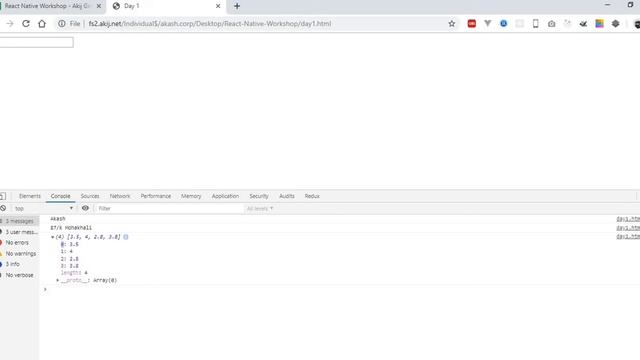Viewport: 640px width, 360px height.
Task: Click array entry 1: 4
Action: [67, 251]
